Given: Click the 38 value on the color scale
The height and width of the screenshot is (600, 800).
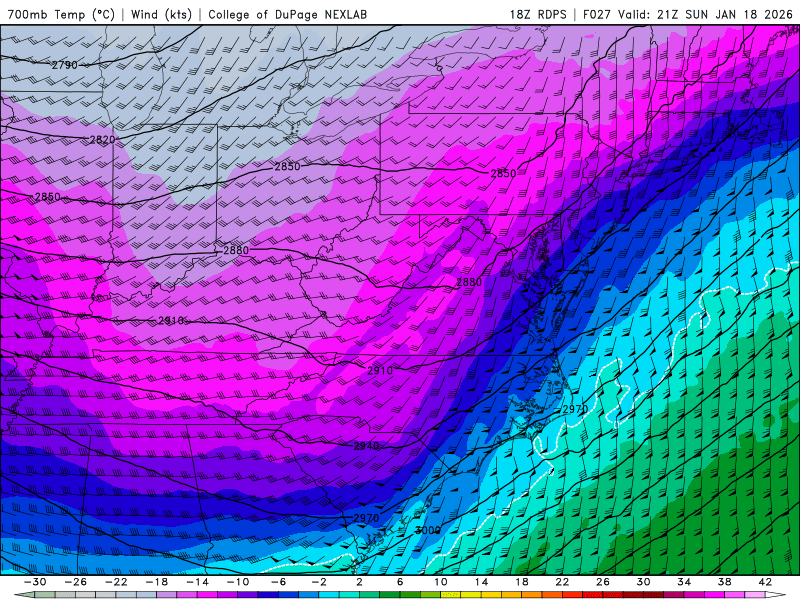Looking at the screenshot, I should click(x=724, y=582).
